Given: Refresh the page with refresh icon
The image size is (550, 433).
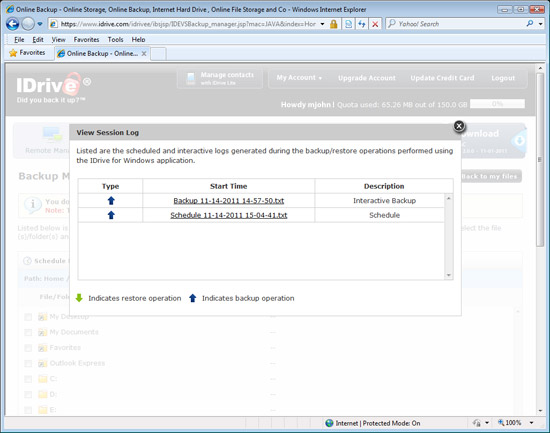Looking at the screenshot, I should tap(362, 24).
